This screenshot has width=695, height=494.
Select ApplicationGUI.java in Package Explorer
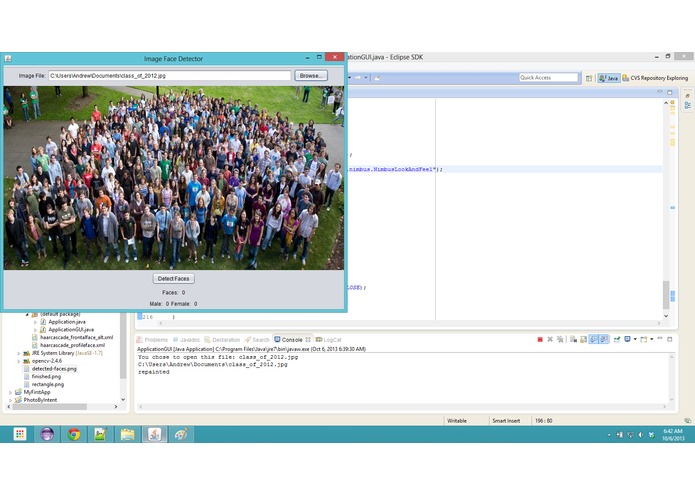(x=66, y=330)
